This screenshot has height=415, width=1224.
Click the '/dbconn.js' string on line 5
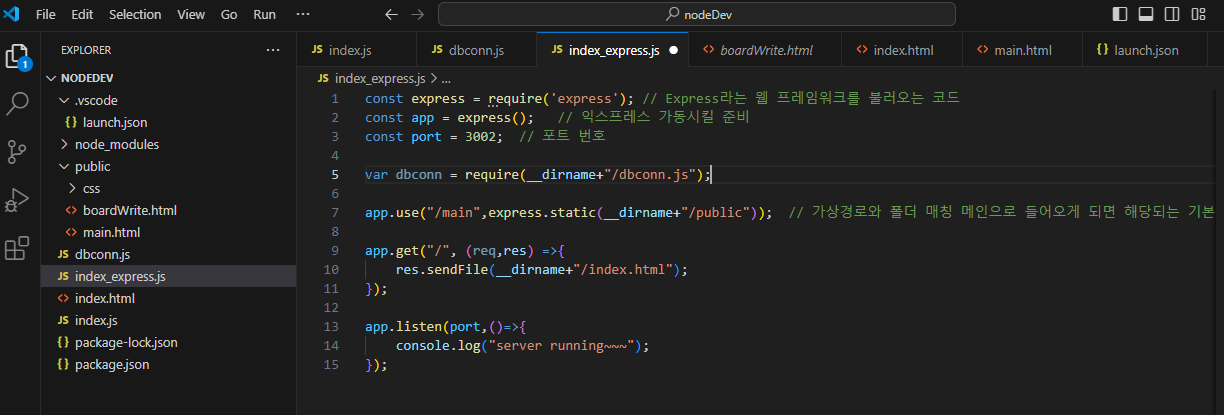point(656,174)
